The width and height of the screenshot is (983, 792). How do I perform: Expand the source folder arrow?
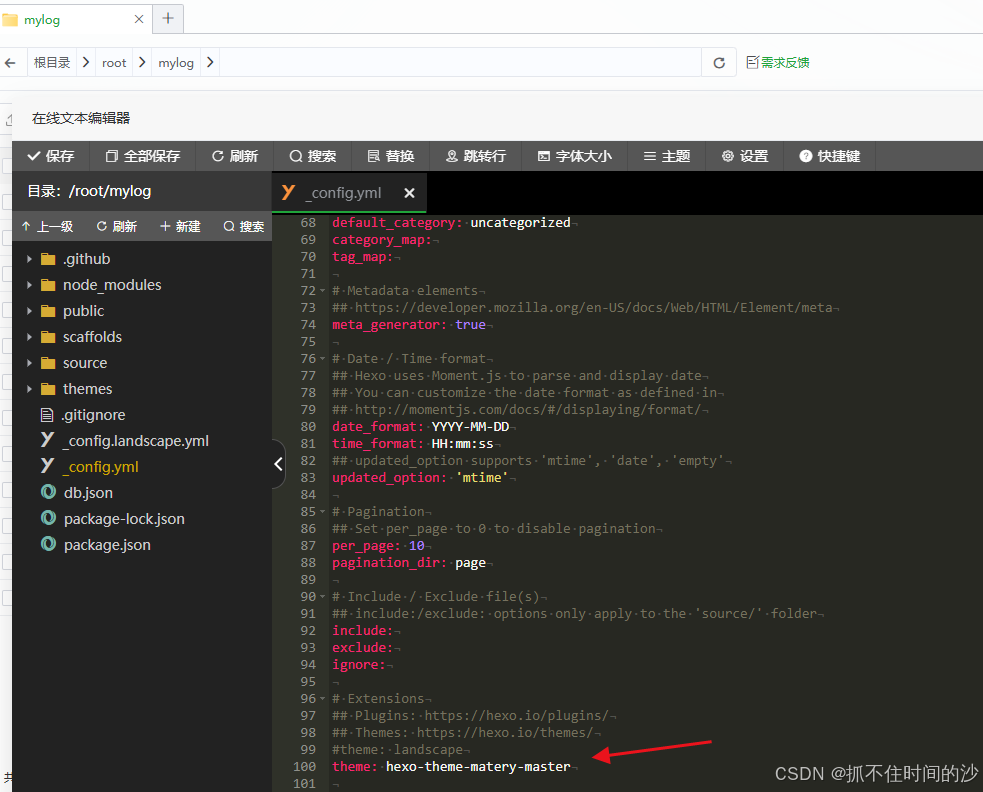(x=29, y=363)
